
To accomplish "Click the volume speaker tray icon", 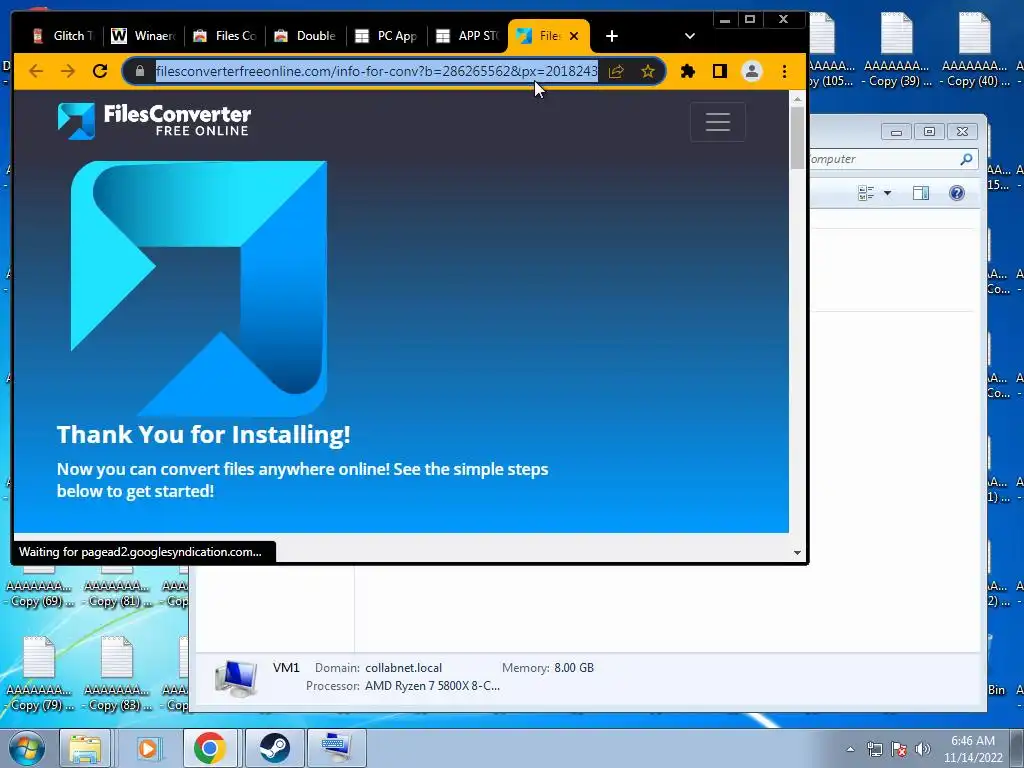I will [922, 749].
